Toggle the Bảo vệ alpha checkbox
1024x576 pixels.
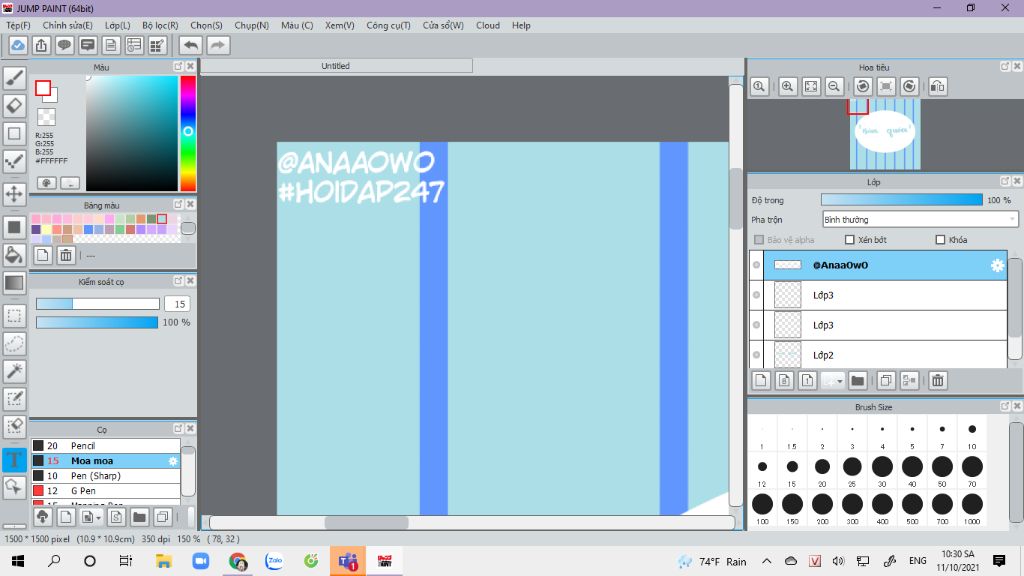(759, 240)
